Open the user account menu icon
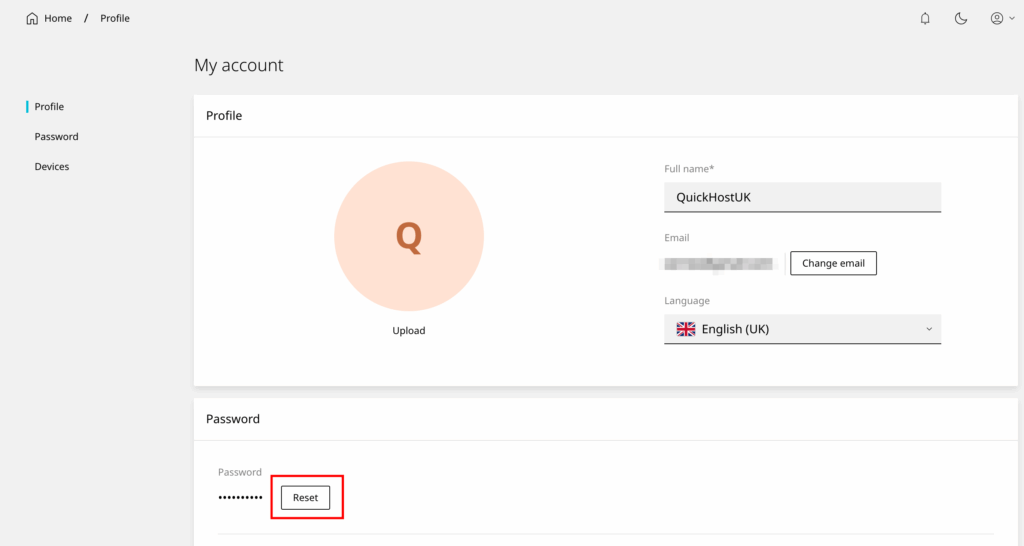 pos(997,18)
